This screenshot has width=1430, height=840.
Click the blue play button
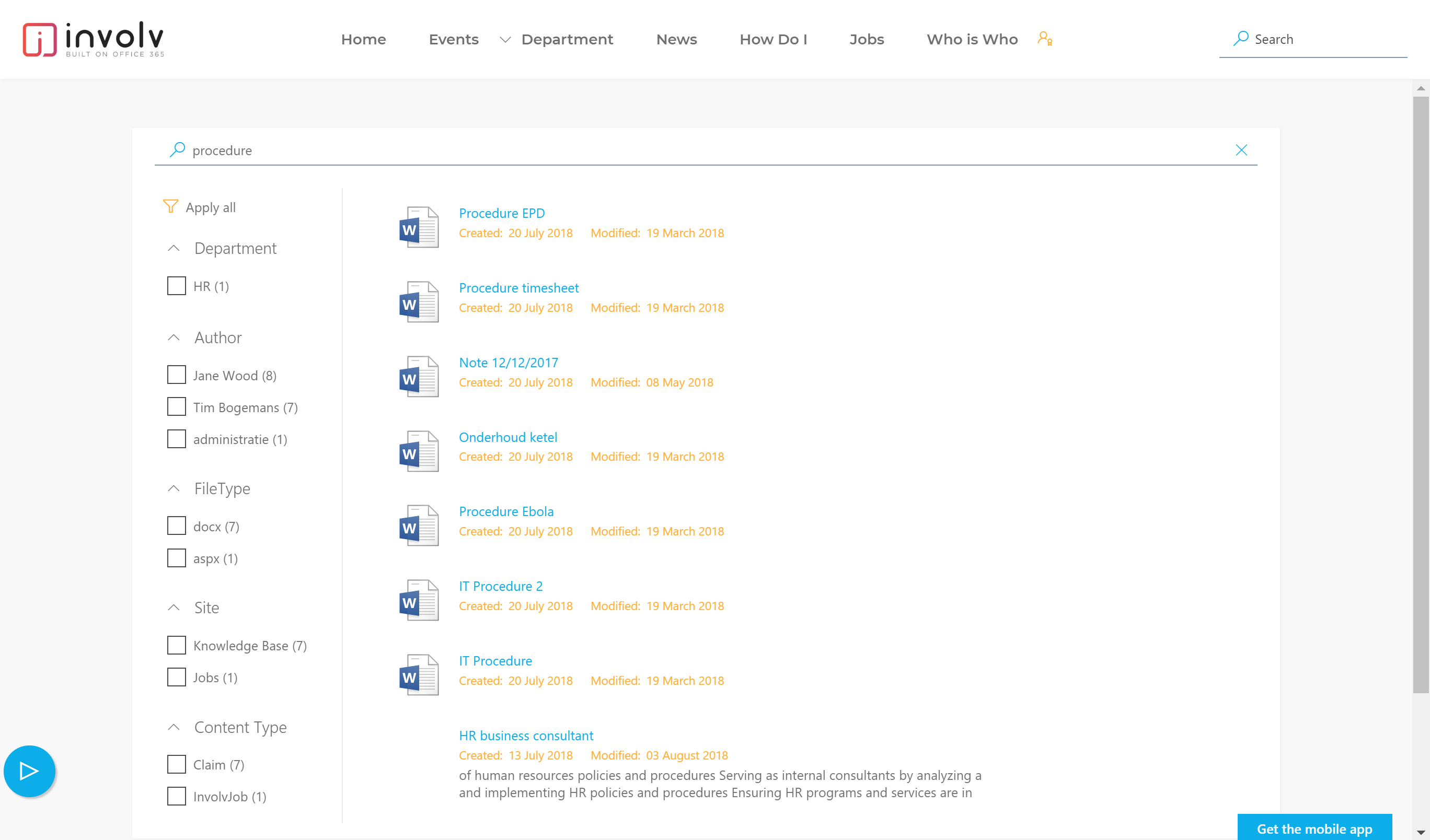click(x=29, y=771)
